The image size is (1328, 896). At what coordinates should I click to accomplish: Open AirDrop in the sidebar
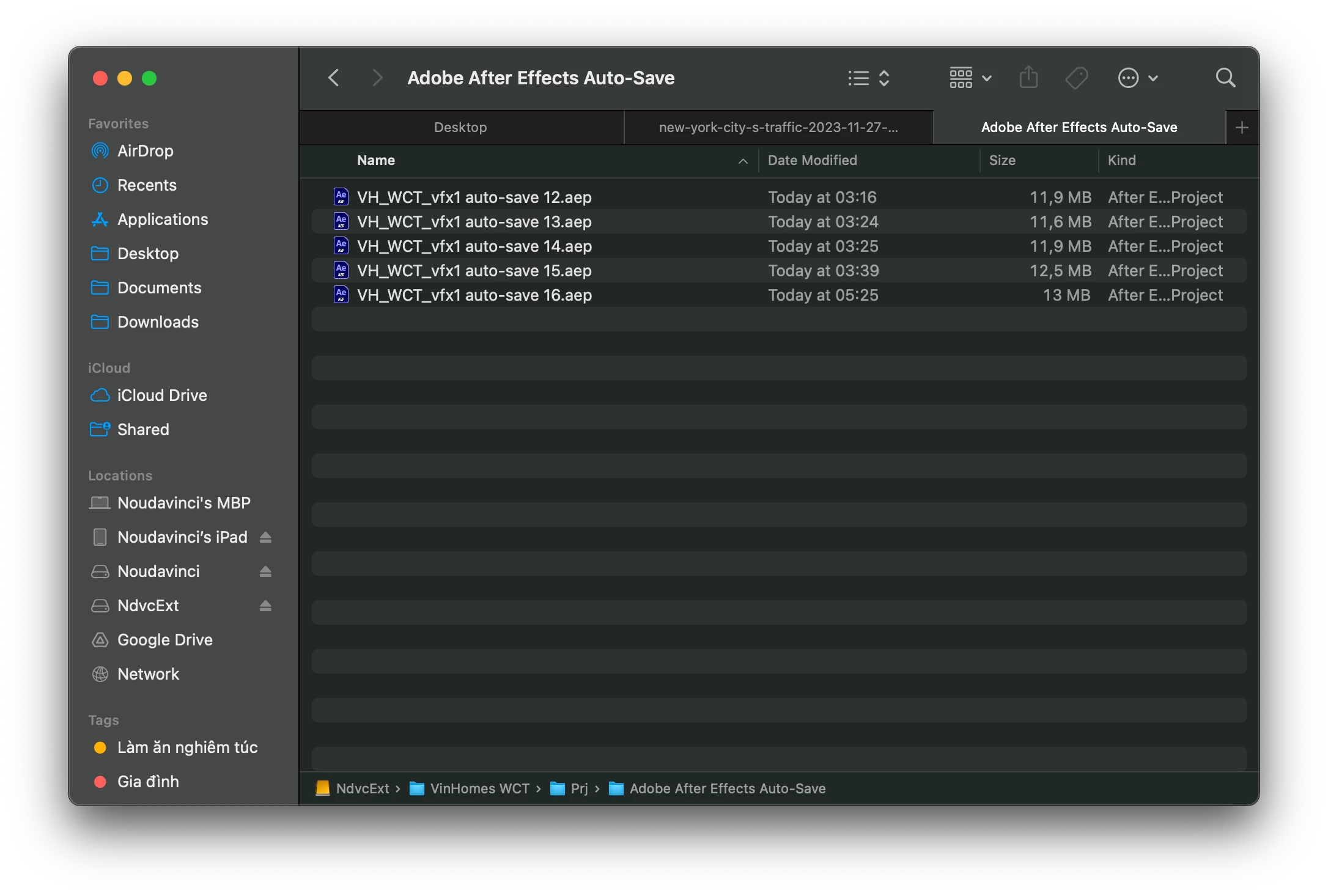(145, 151)
